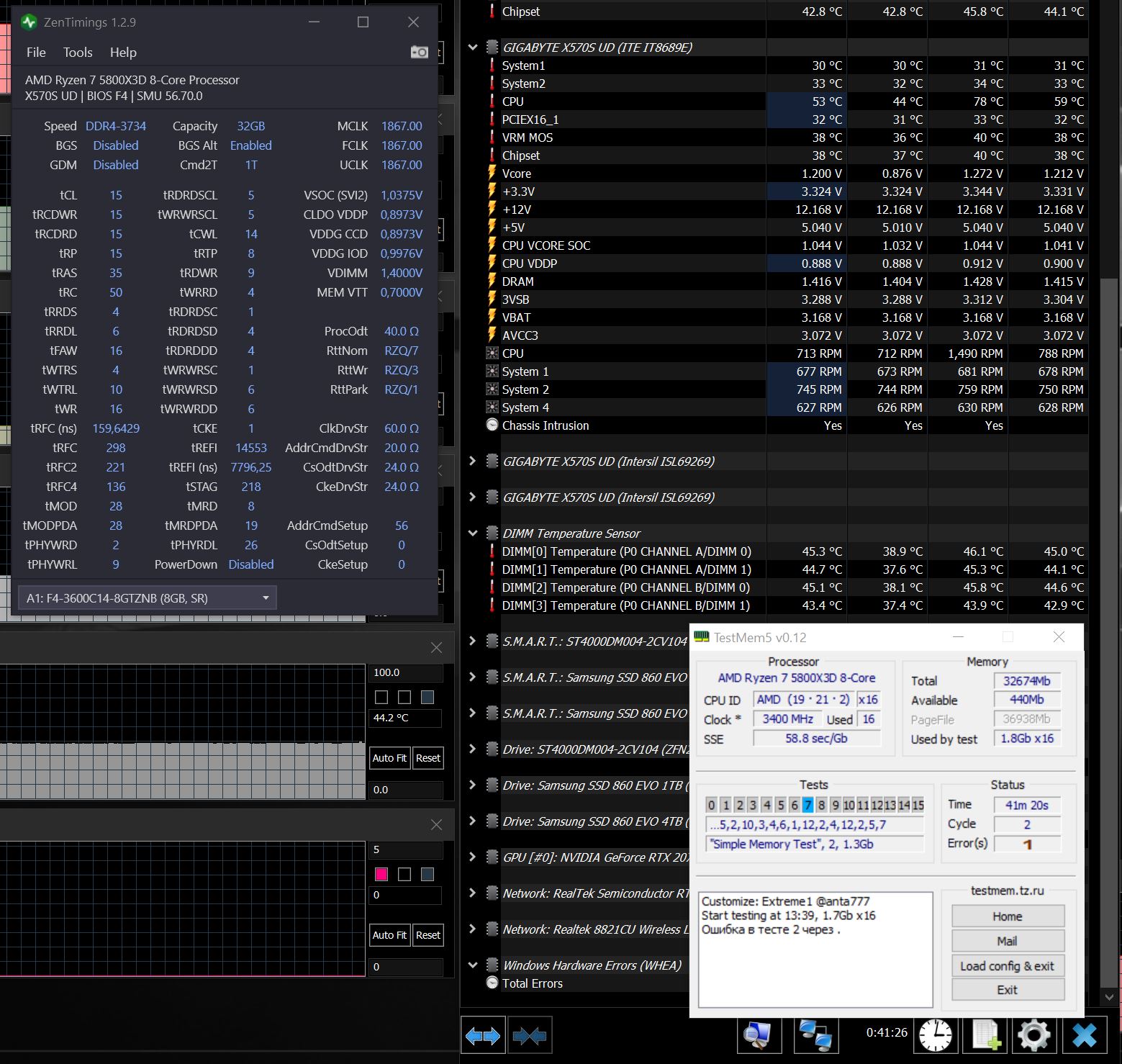Click the DDR4-3734 speed value
Screen dimensions: 1122x1064
pyautogui.click(x=116, y=126)
